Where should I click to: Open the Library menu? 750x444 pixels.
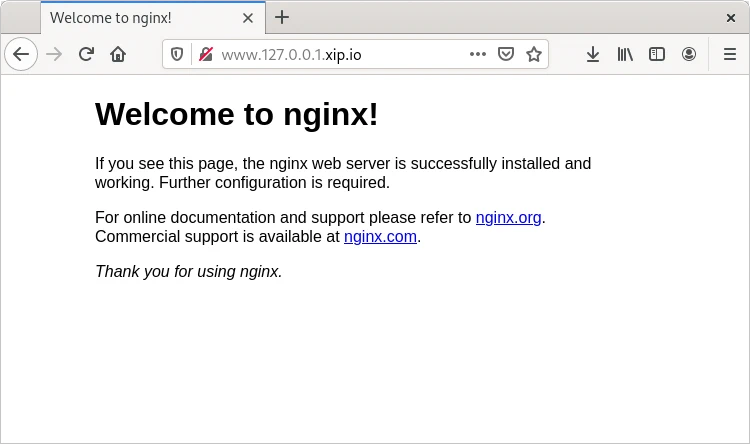pos(625,55)
